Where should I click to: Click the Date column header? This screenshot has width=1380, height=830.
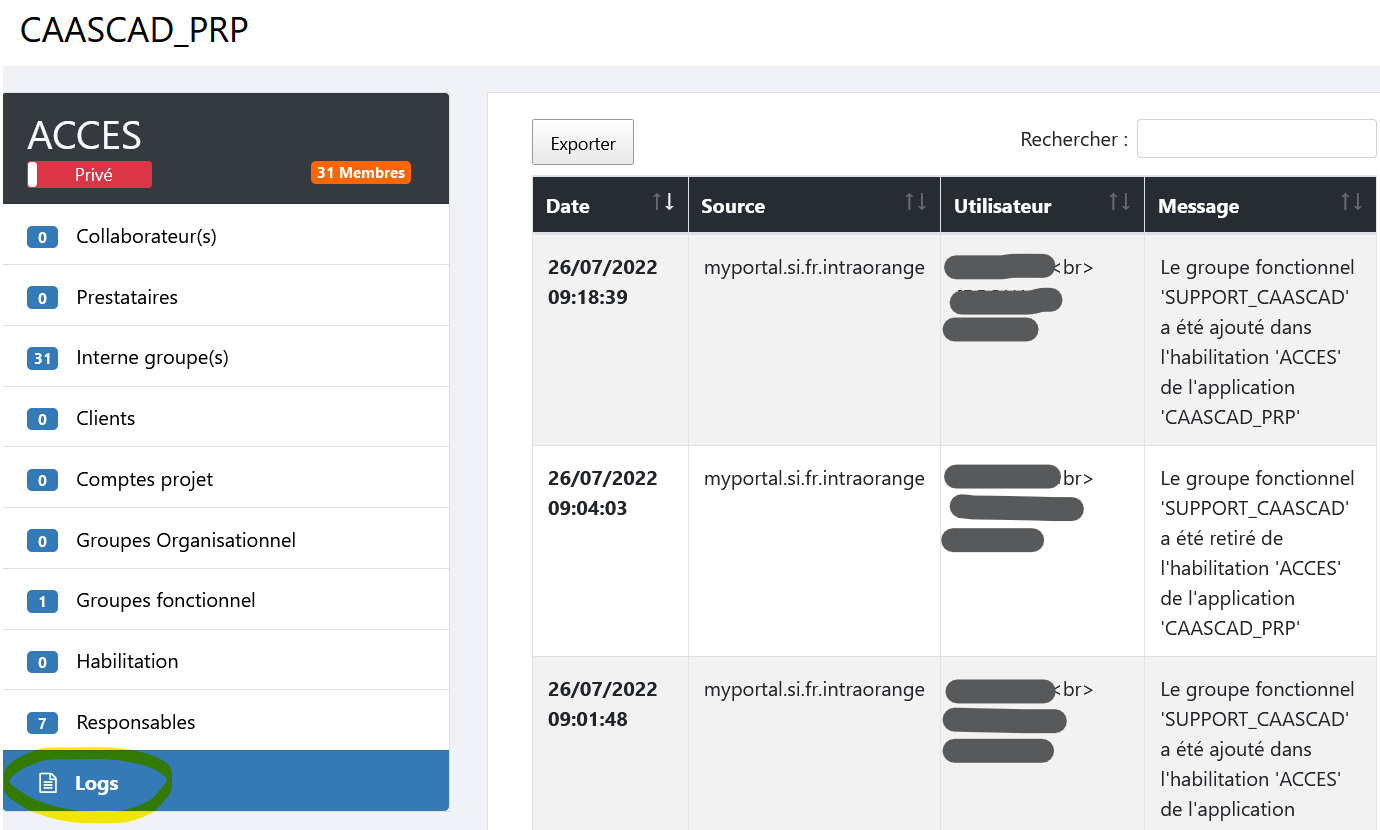610,205
